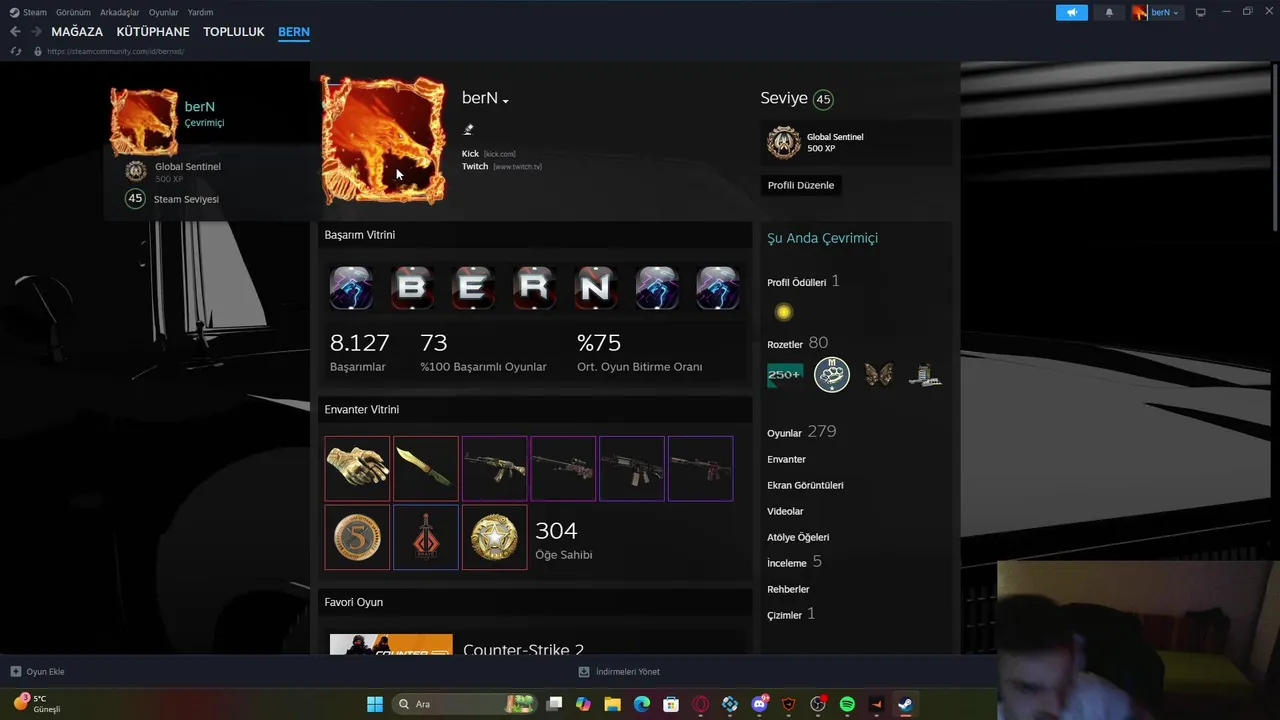Switch to the MAĞAZA tab

(77, 32)
